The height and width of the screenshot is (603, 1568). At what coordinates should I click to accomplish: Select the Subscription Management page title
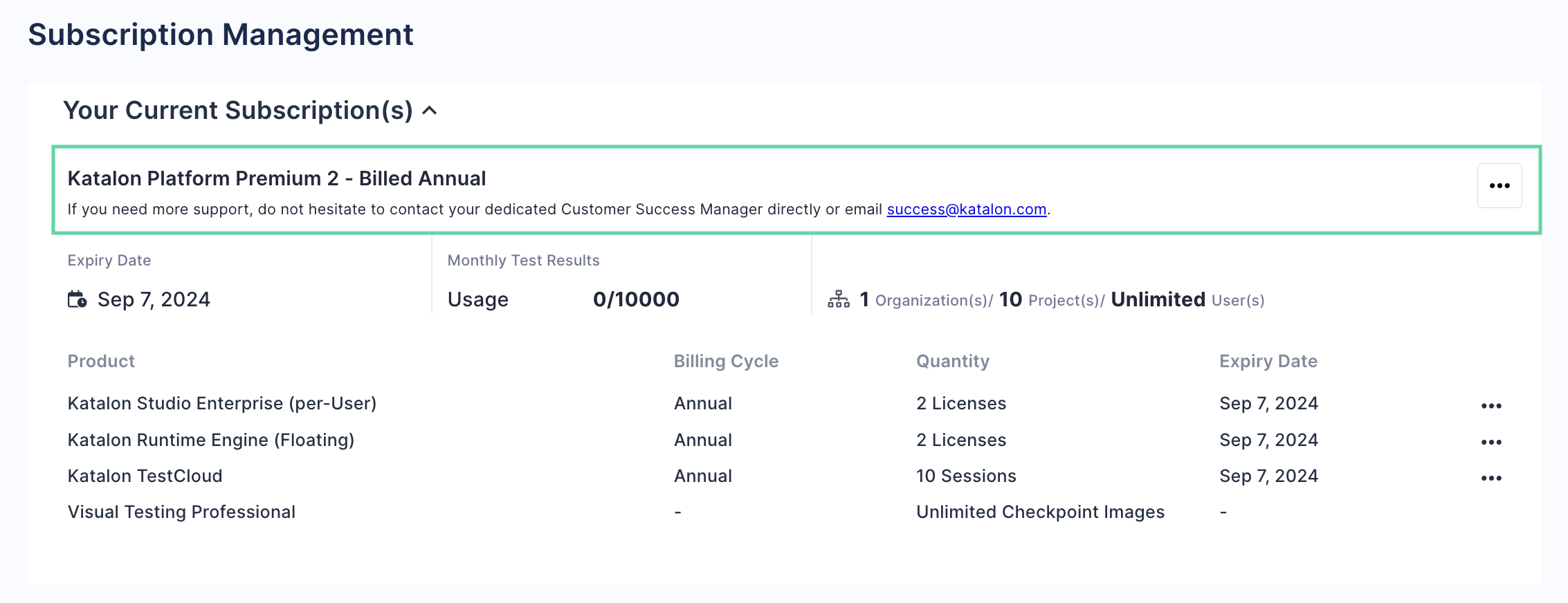(221, 35)
